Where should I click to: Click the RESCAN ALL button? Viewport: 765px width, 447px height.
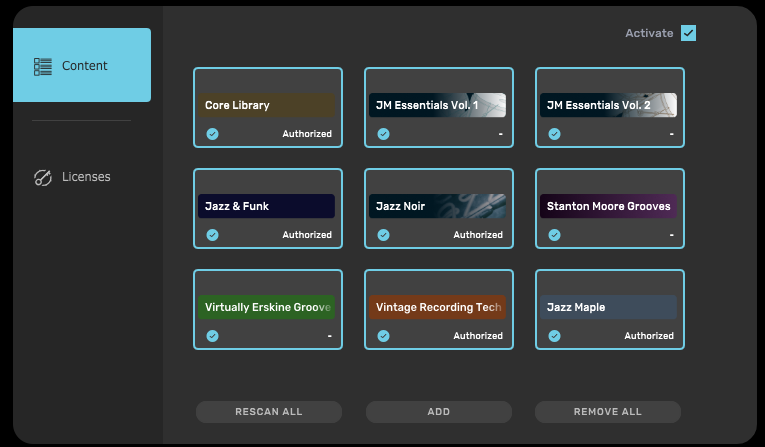pos(269,412)
